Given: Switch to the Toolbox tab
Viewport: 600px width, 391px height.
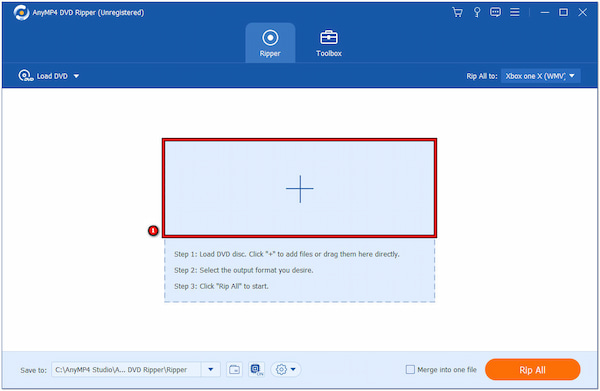Looking at the screenshot, I should point(329,43).
